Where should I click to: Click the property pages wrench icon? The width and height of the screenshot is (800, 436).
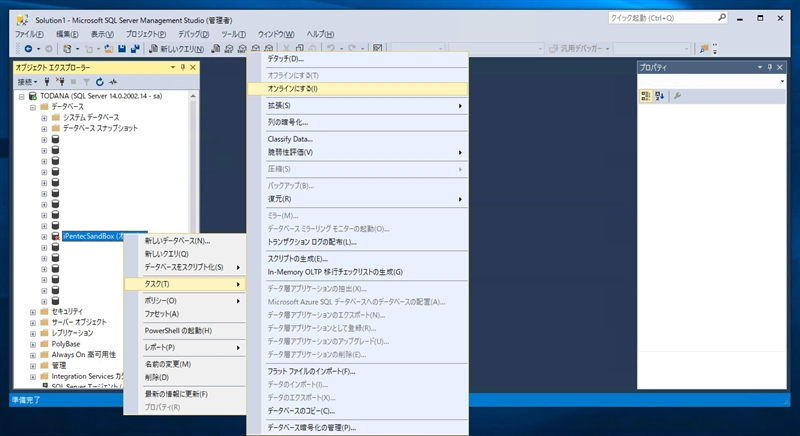click(x=678, y=96)
